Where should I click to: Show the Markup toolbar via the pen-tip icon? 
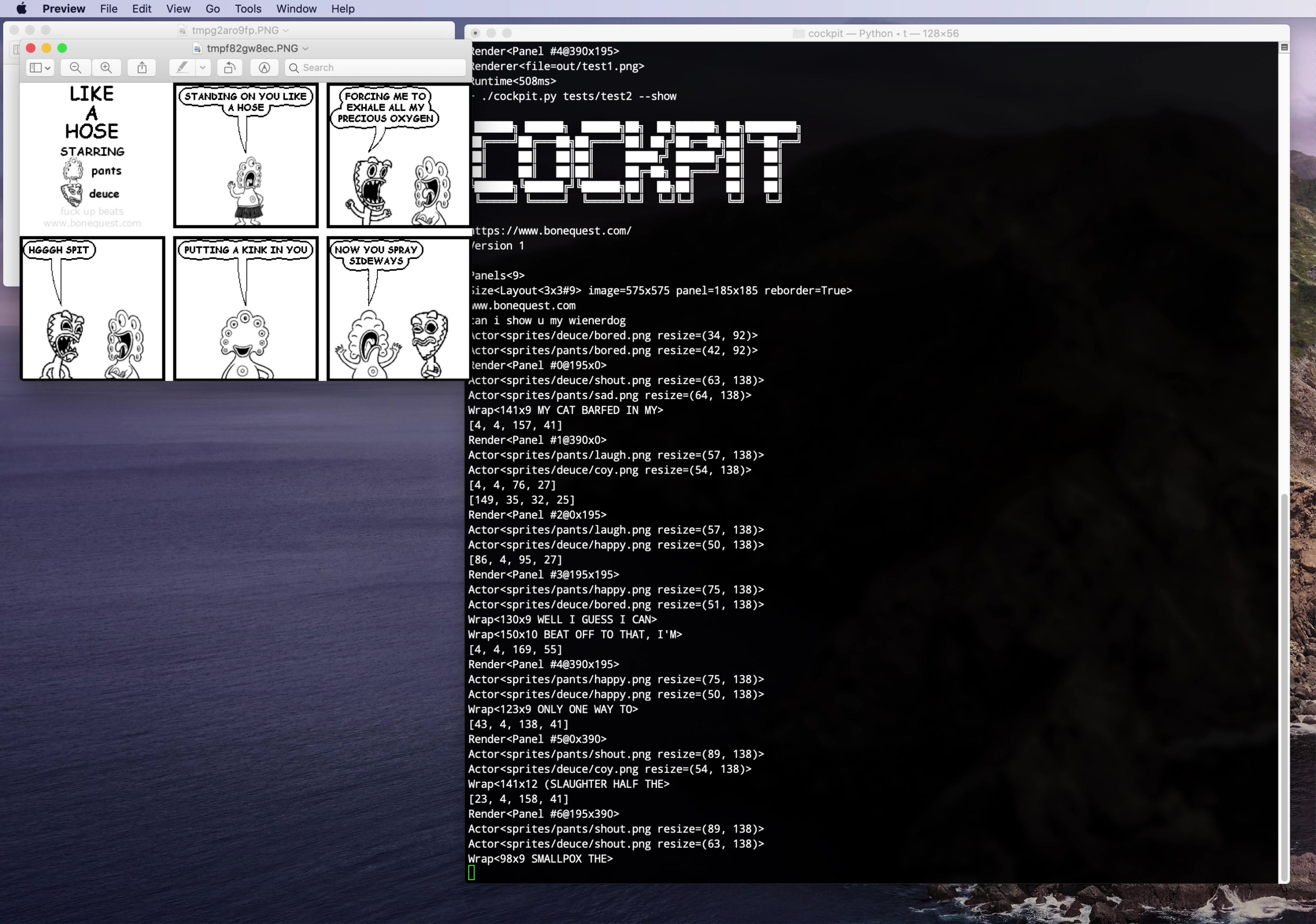(x=264, y=68)
